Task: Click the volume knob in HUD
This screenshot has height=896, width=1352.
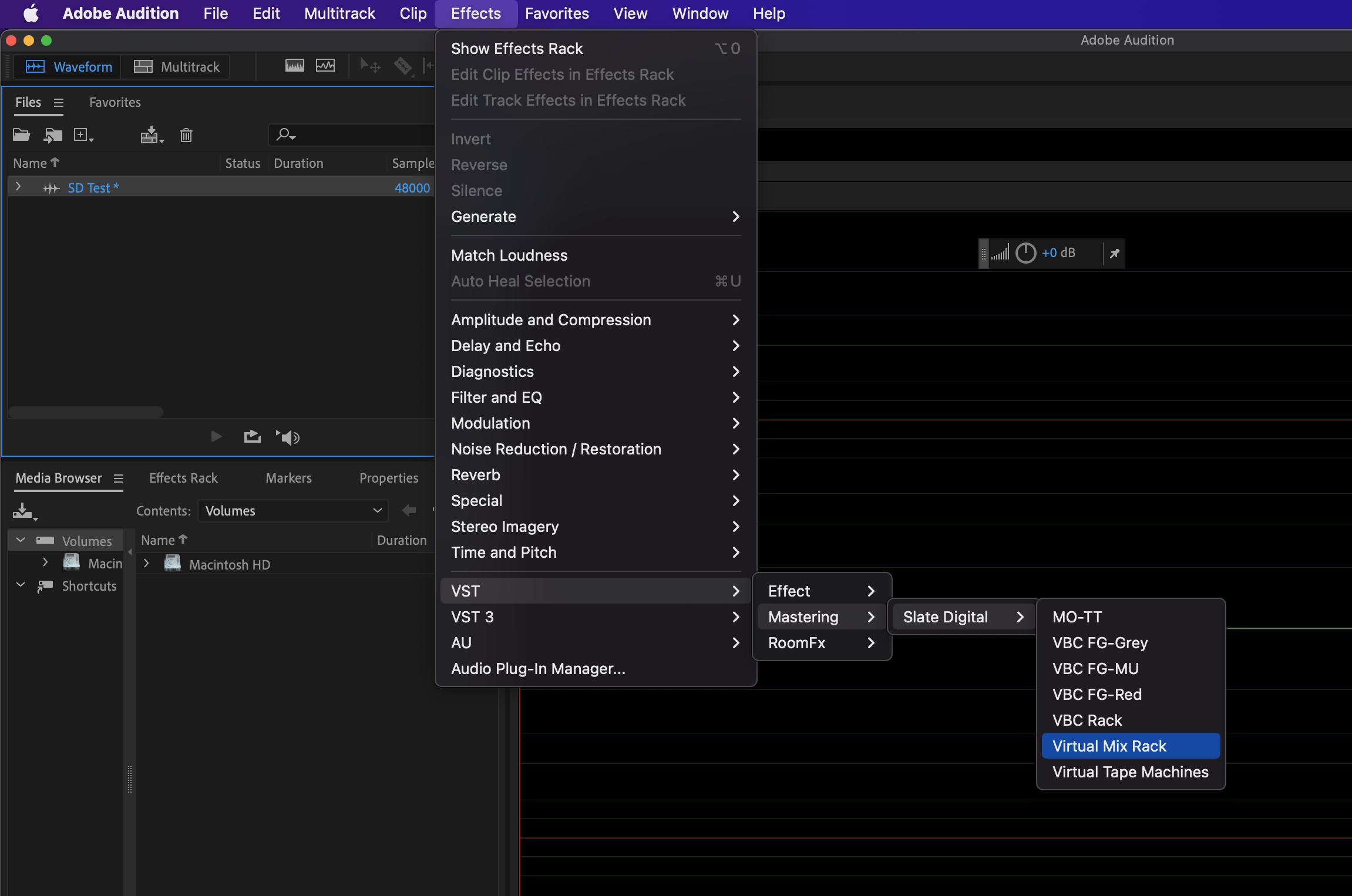Action: pos(1025,253)
